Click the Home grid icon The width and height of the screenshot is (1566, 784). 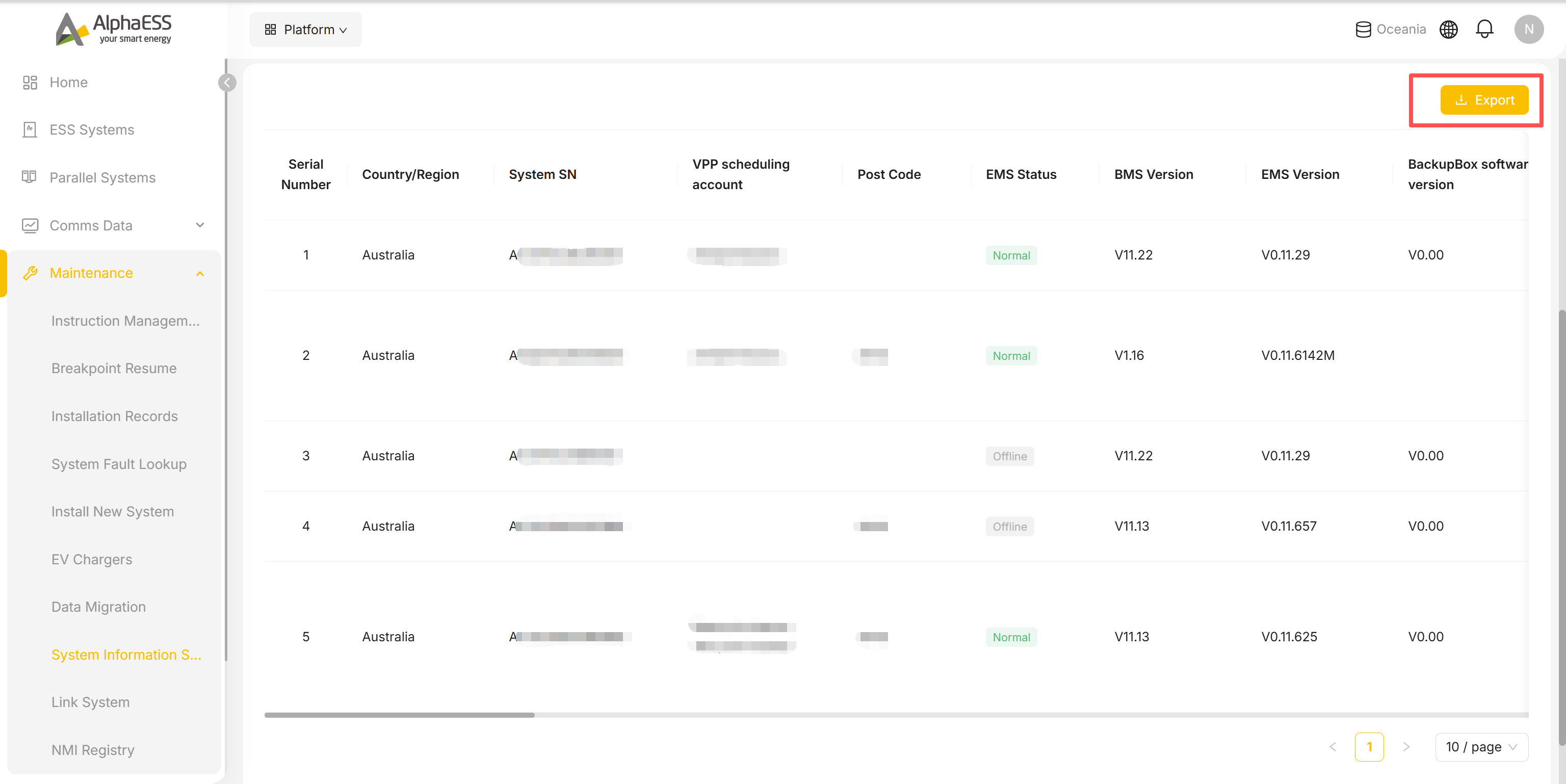pyautogui.click(x=30, y=83)
